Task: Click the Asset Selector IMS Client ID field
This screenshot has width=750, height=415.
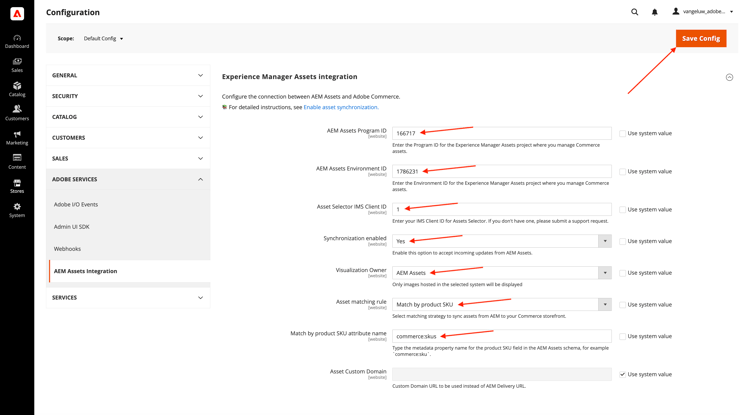Action: [502, 209]
